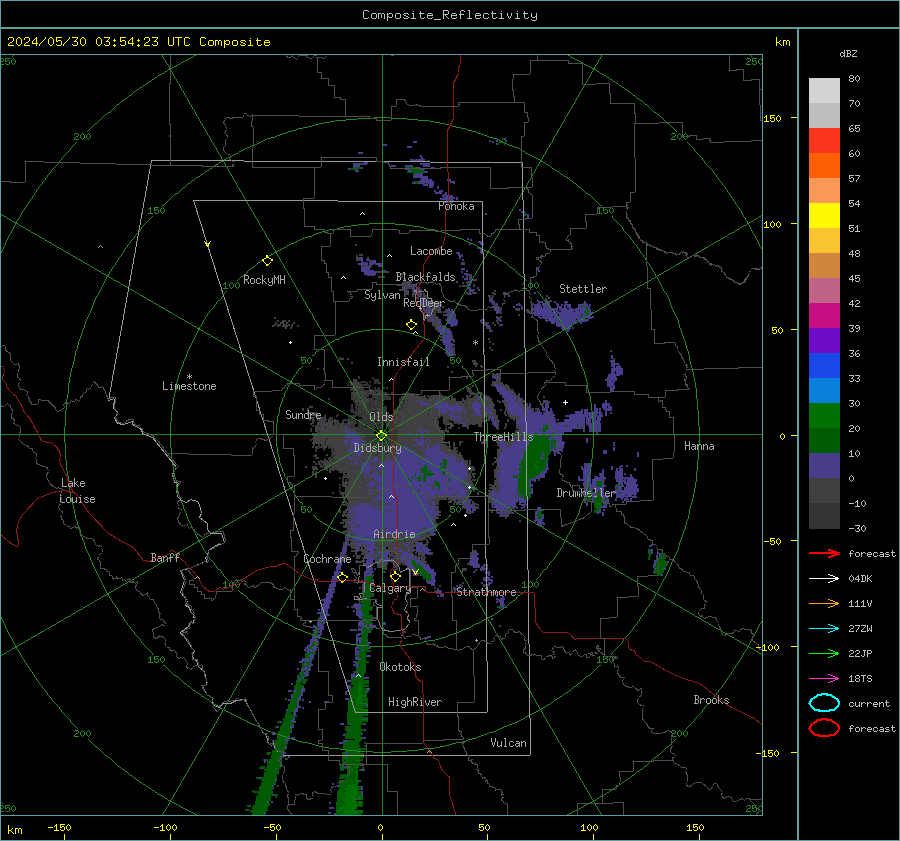900x841 pixels.
Task: Click the light gray 80 dBZ color swatch
Action: [x=824, y=90]
